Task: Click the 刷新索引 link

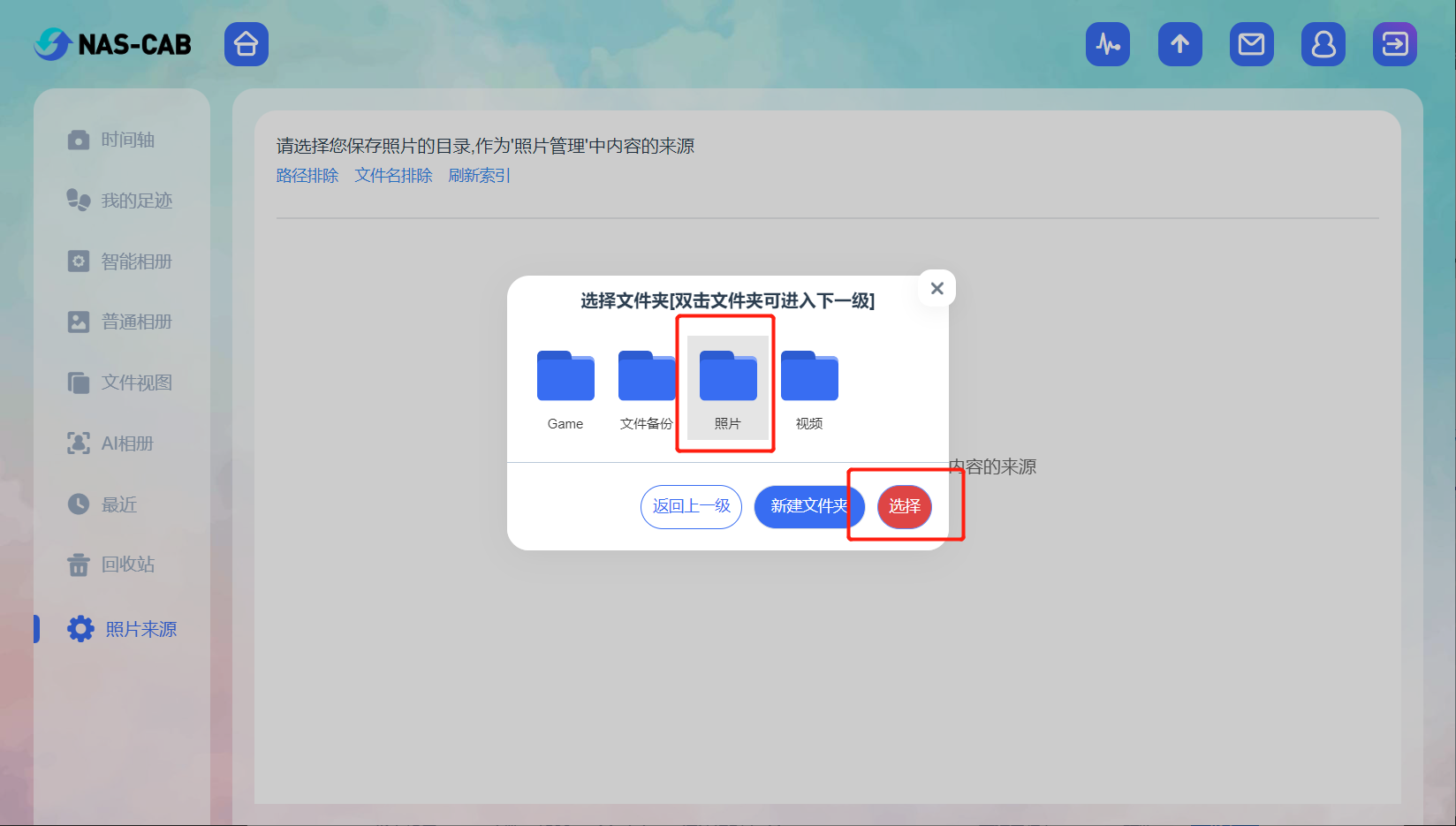Action: point(479,176)
